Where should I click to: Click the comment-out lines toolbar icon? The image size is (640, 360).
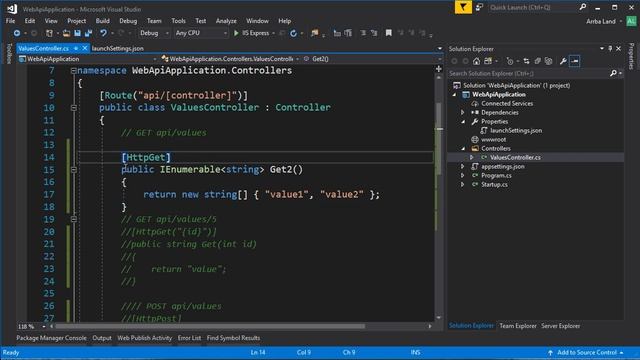(363, 33)
